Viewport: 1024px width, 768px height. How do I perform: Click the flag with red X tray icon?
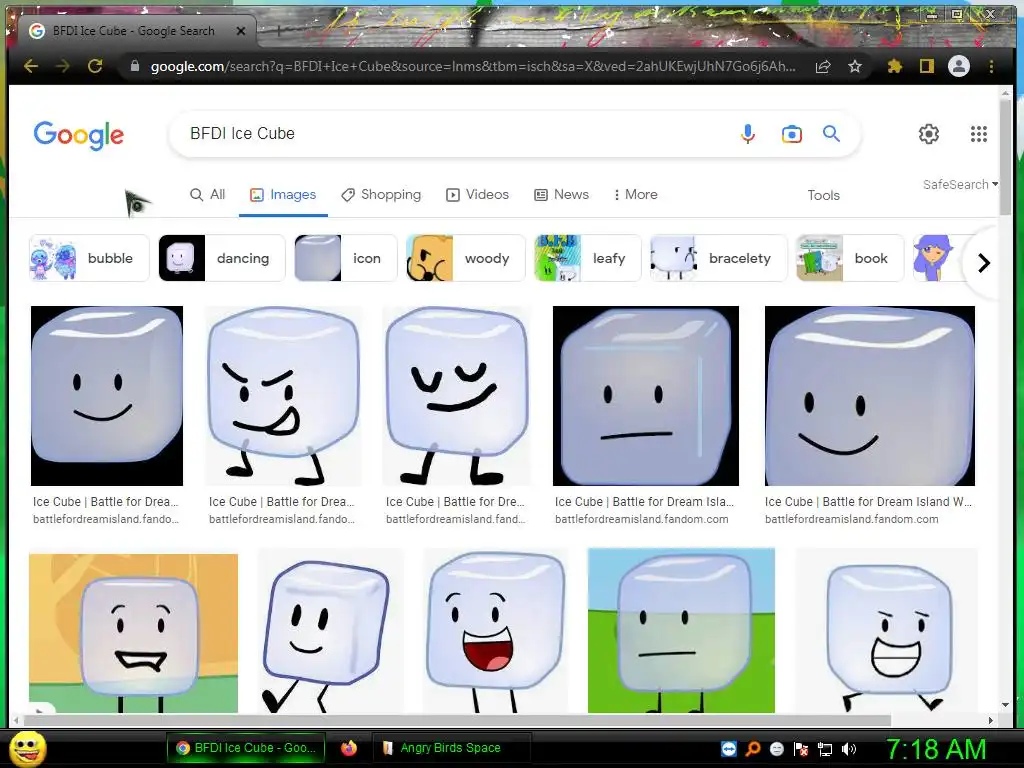pyautogui.click(x=801, y=748)
